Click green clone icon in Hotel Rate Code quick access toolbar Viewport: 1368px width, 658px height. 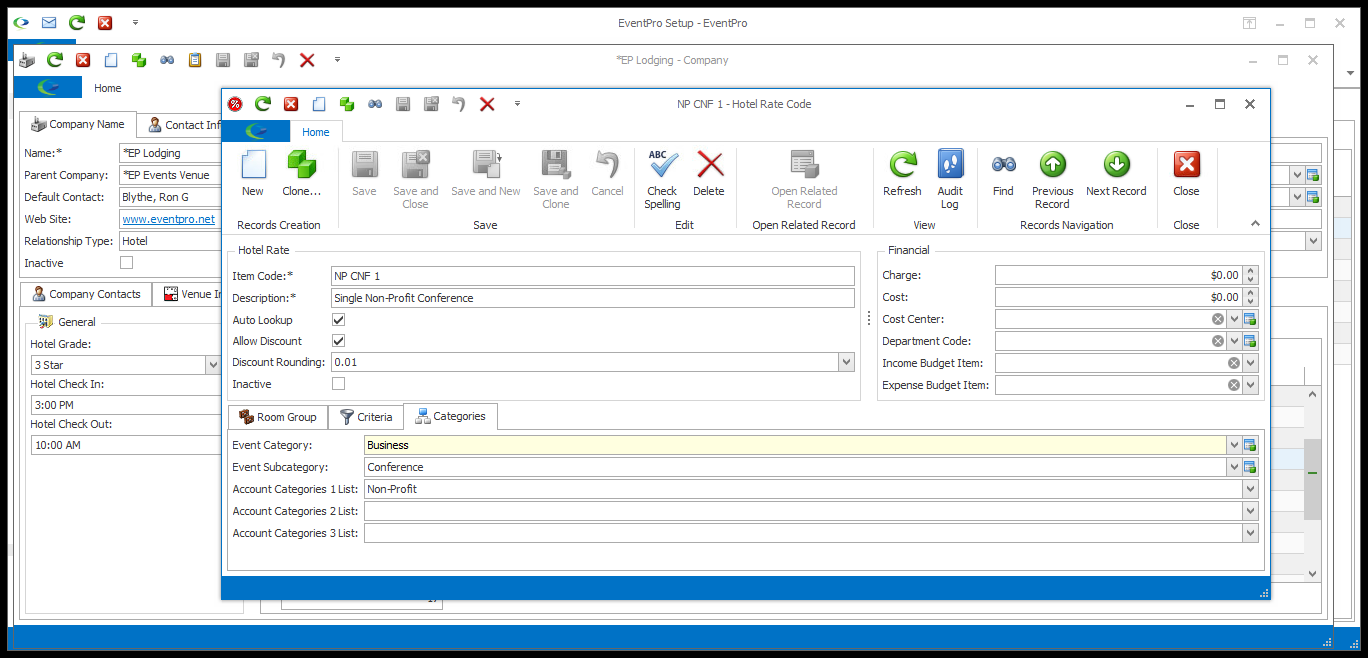tap(347, 104)
